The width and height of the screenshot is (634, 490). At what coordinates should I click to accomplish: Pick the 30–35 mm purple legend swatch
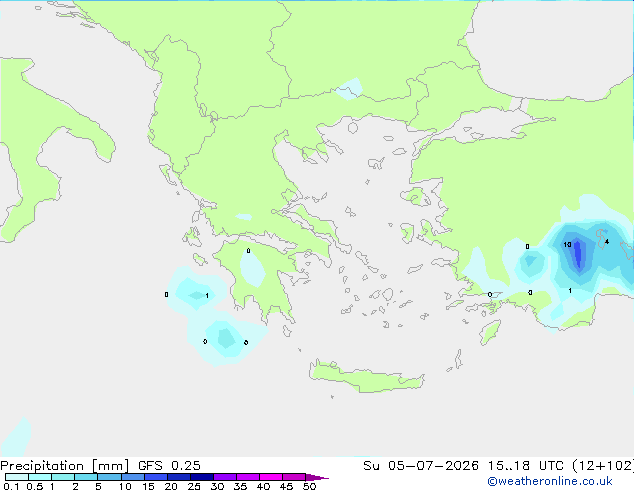[225, 477]
